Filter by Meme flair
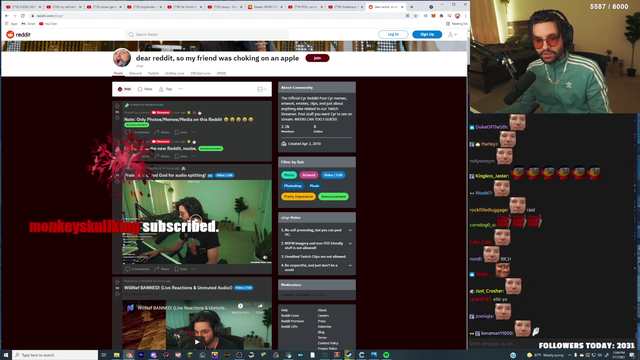This screenshot has width=640, height=360. pyautogui.click(x=289, y=175)
